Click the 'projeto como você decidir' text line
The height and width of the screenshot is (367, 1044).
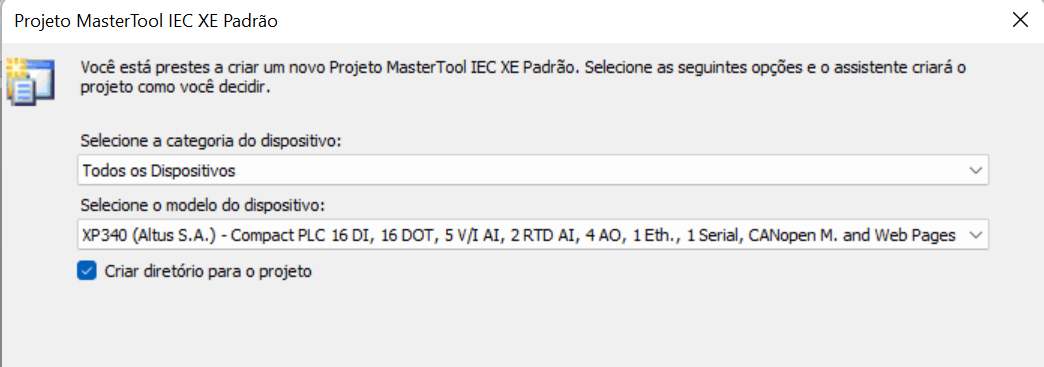coord(175,89)
